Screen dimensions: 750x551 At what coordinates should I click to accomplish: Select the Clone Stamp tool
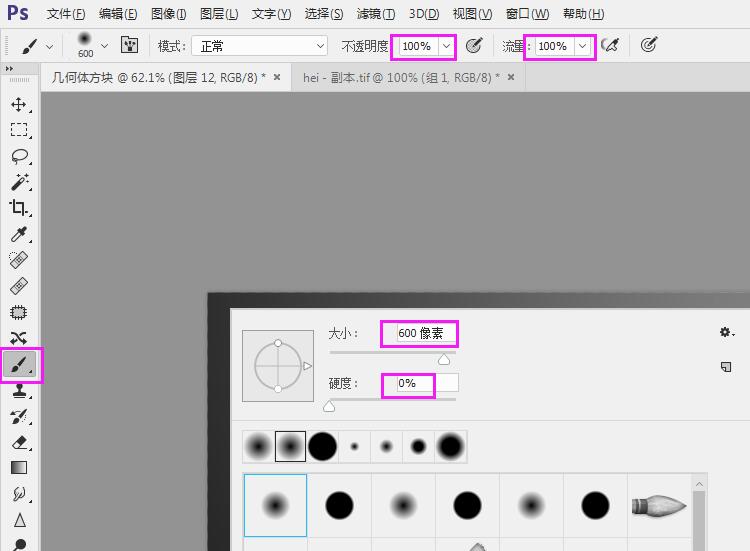pyautogui.click(x=19, y=391)
